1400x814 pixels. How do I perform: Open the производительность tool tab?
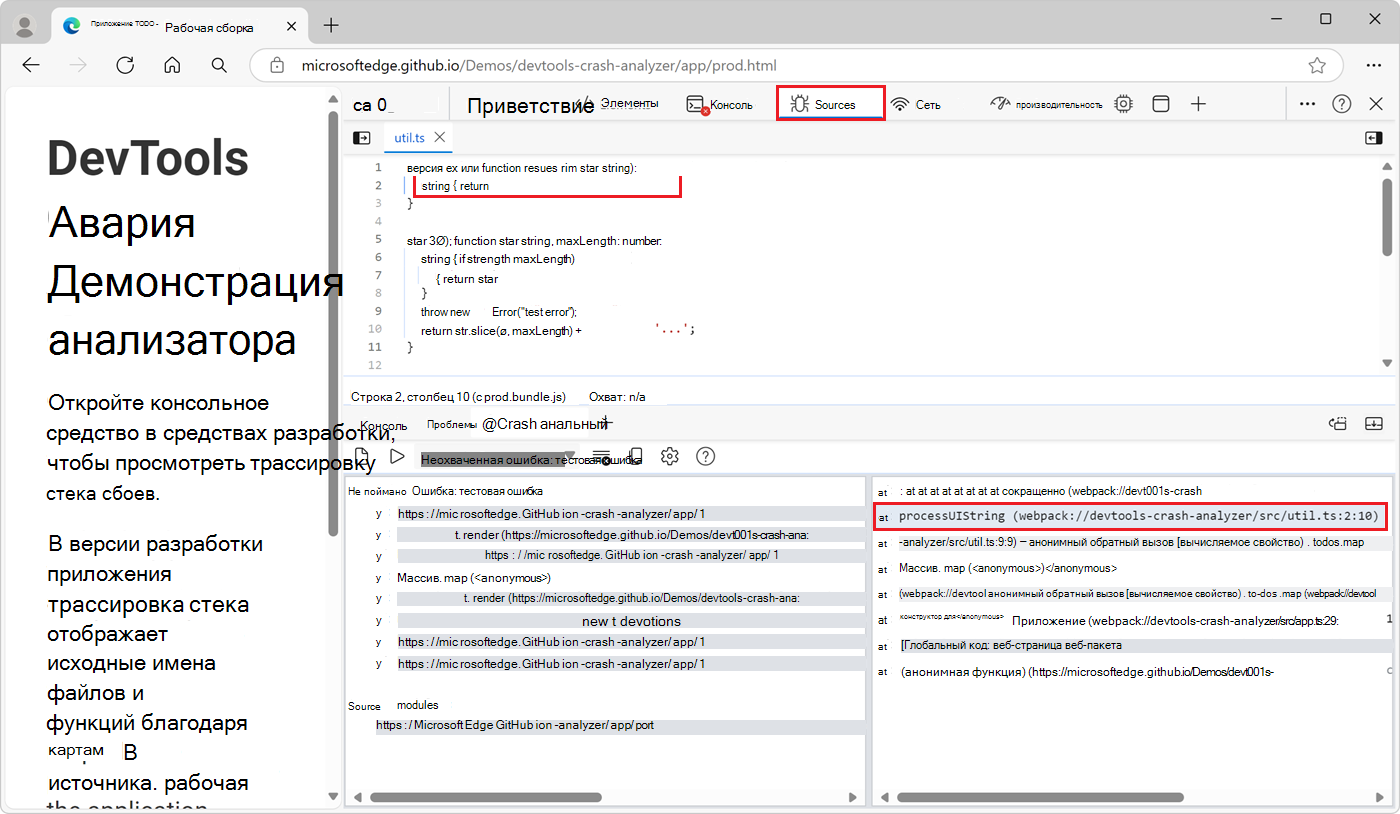(1045, 104)
